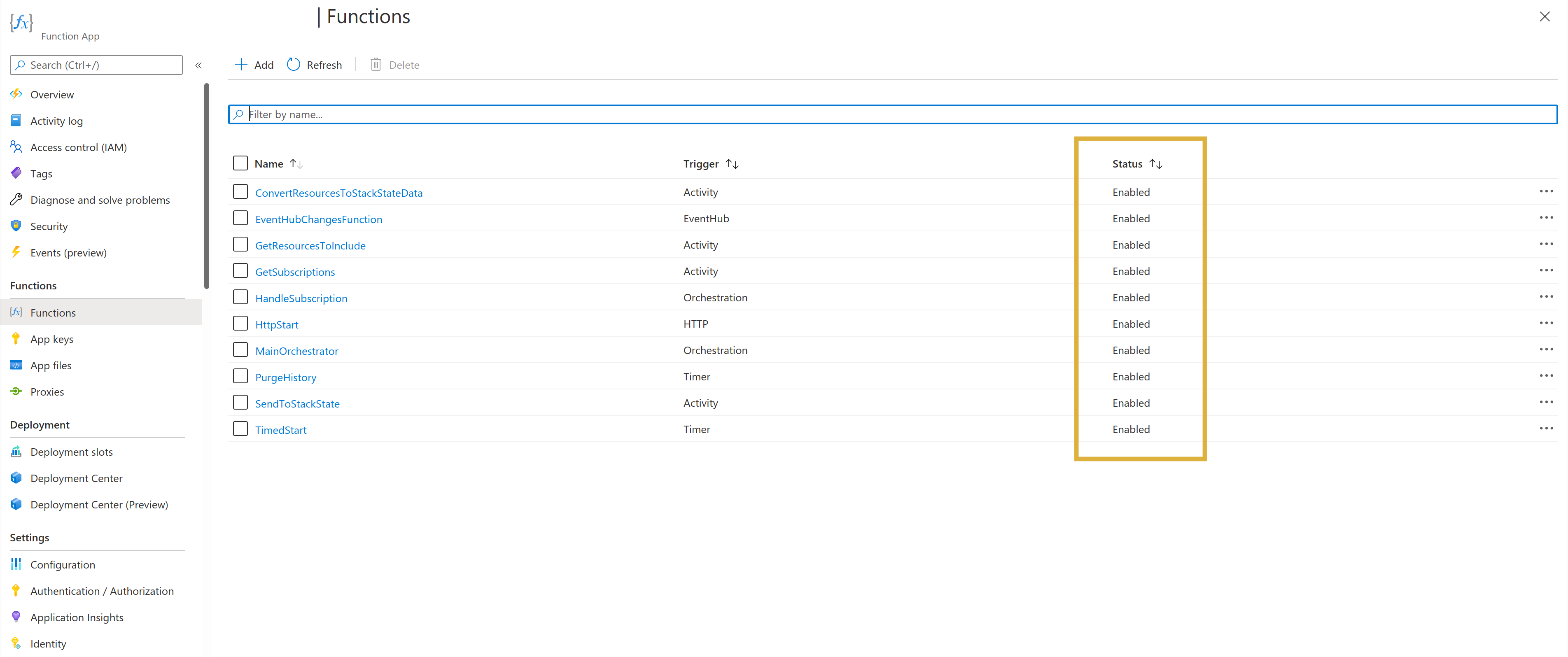This screenshot has width=1568, height=657.
Task: Sort by the Name column arrows
Action: pyautogui.click(x=296, y=164)
